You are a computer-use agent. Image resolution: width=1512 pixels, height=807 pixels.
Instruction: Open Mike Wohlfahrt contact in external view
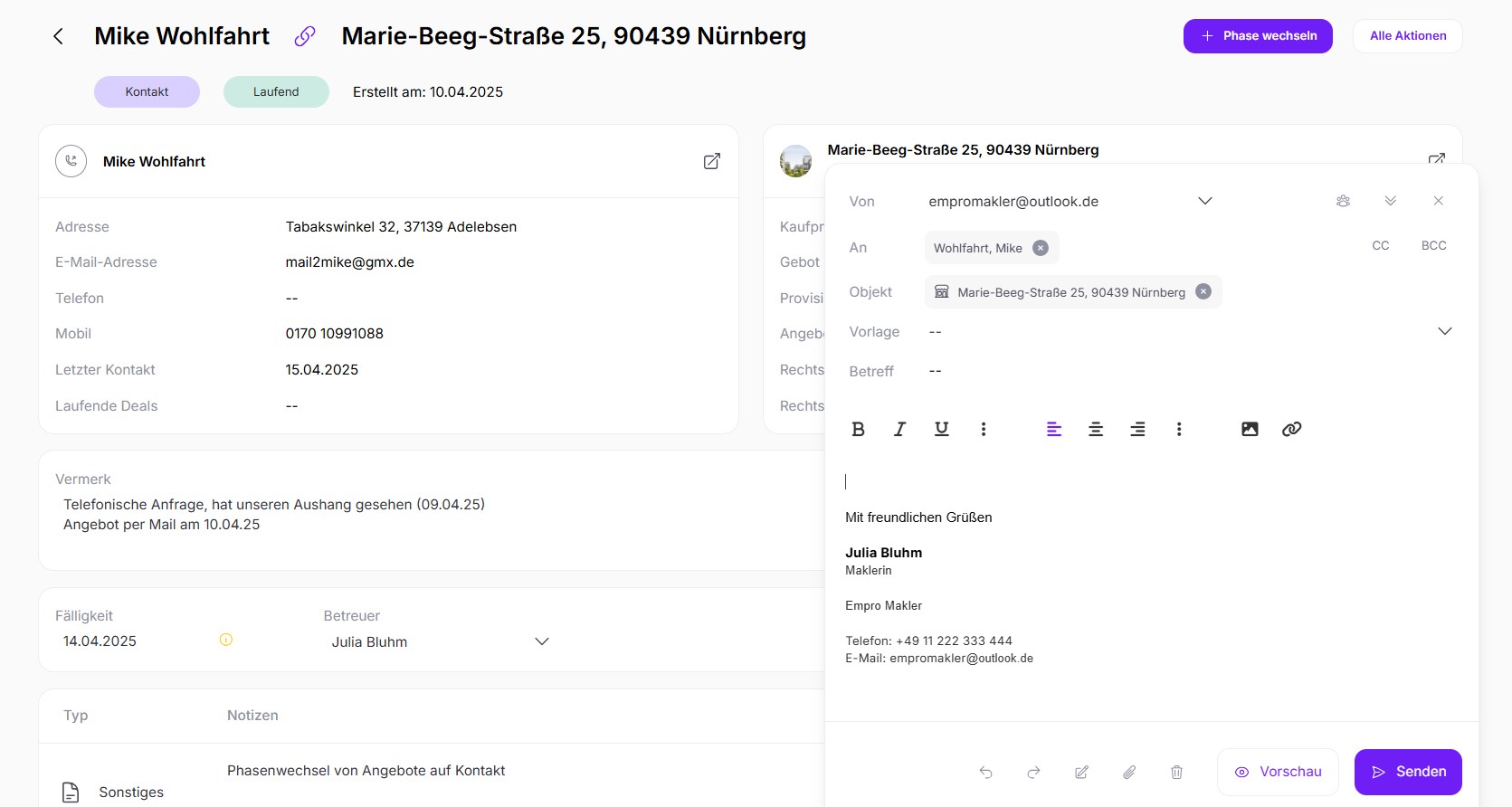(712, 161)
